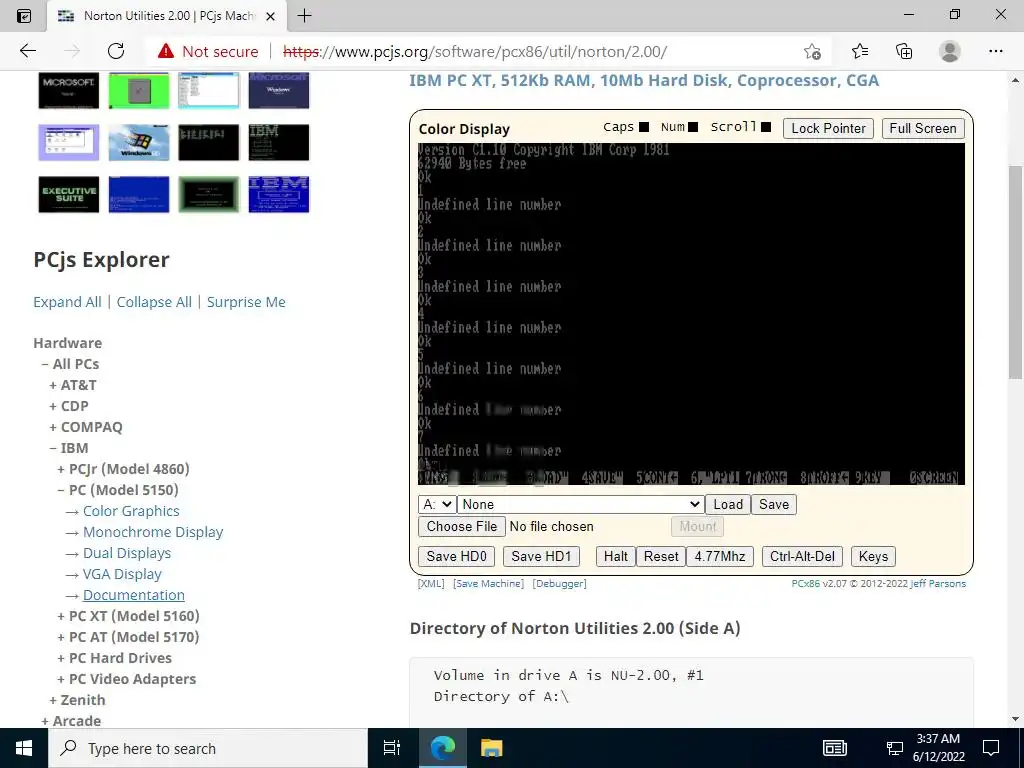Click the Save diskette button
1024x768 pixels.
774,504
